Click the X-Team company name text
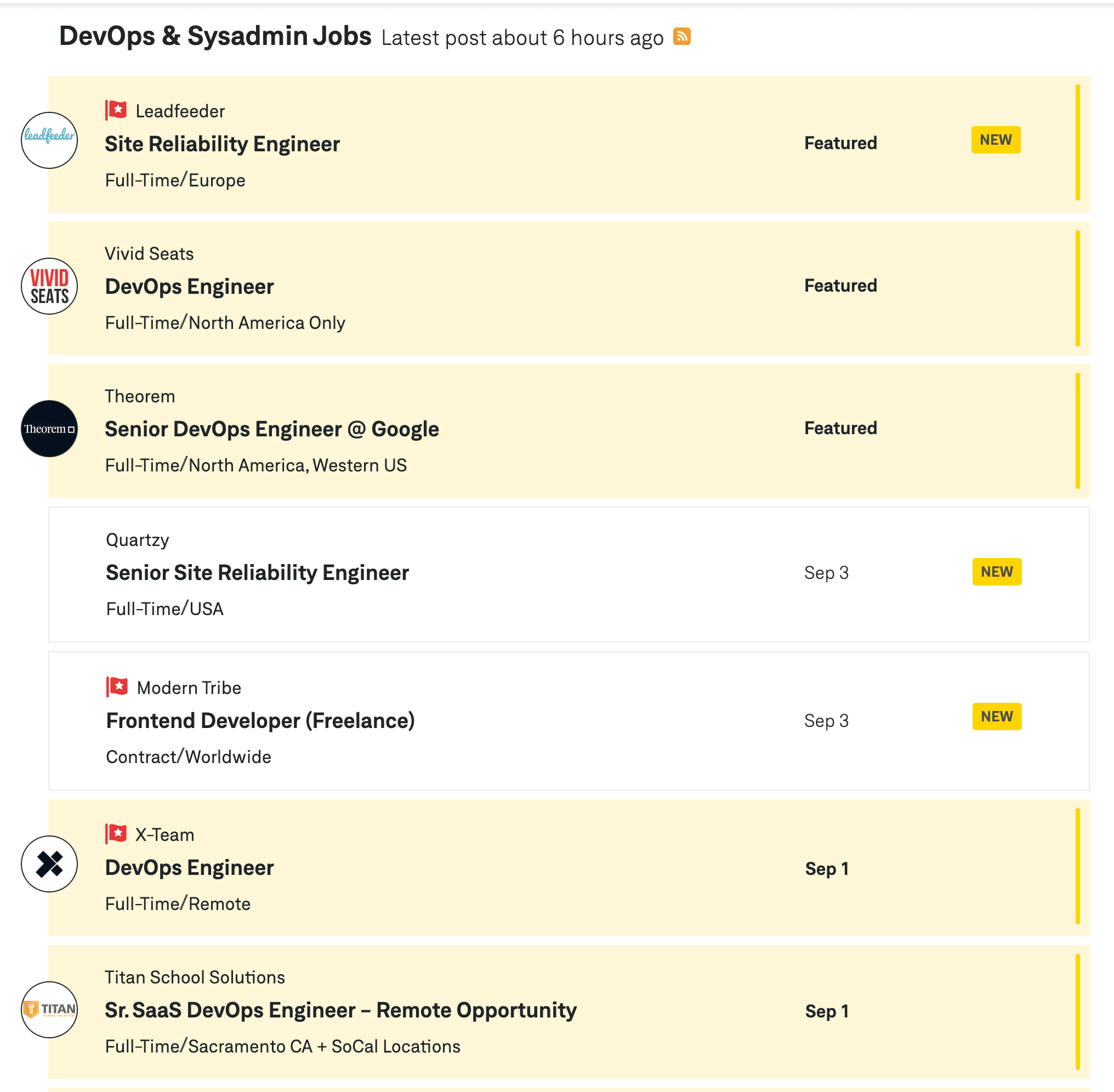The width and height of the screenshot is (1114, 1092). (164, 834)
